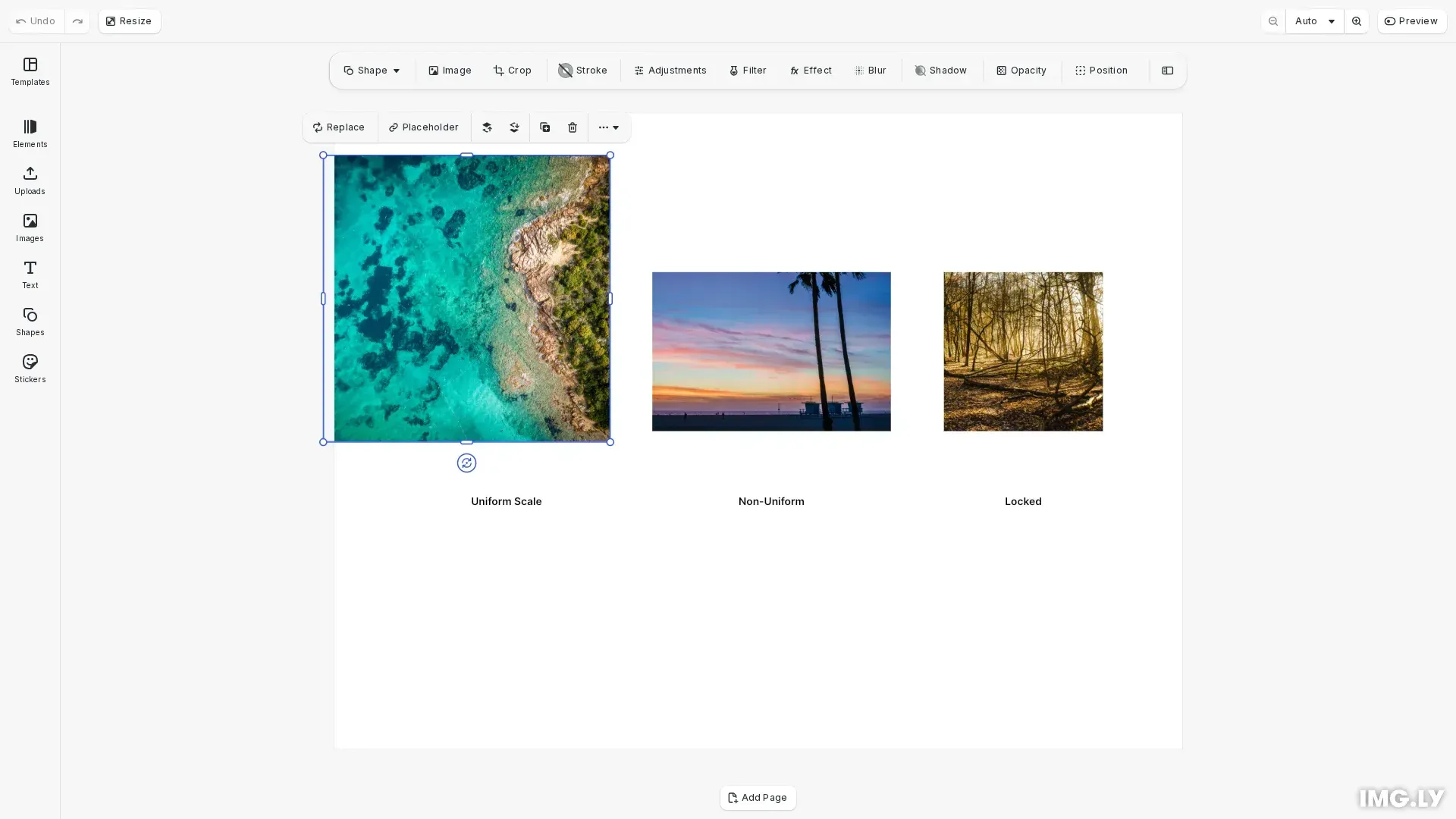Toggle Preview mode
Screen dimensions: 1456x819
pyautogui.click(x=1411, y=21)
